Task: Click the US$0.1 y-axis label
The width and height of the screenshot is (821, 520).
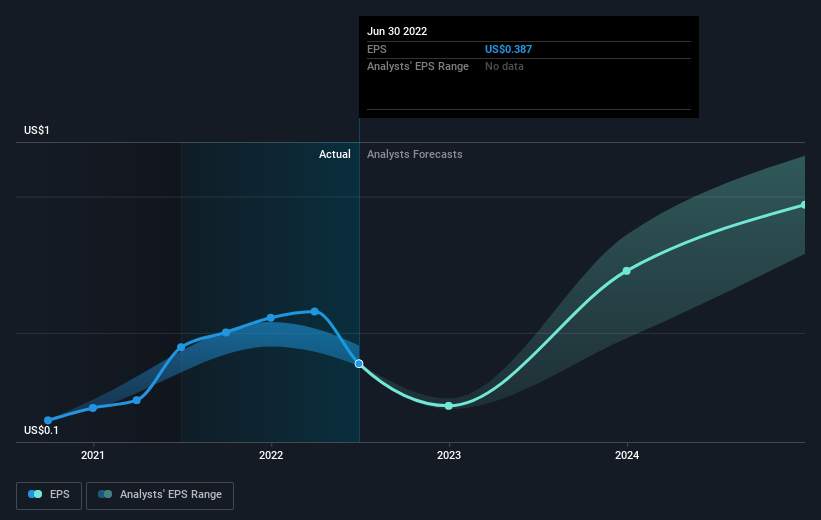Action: (41, 430)
